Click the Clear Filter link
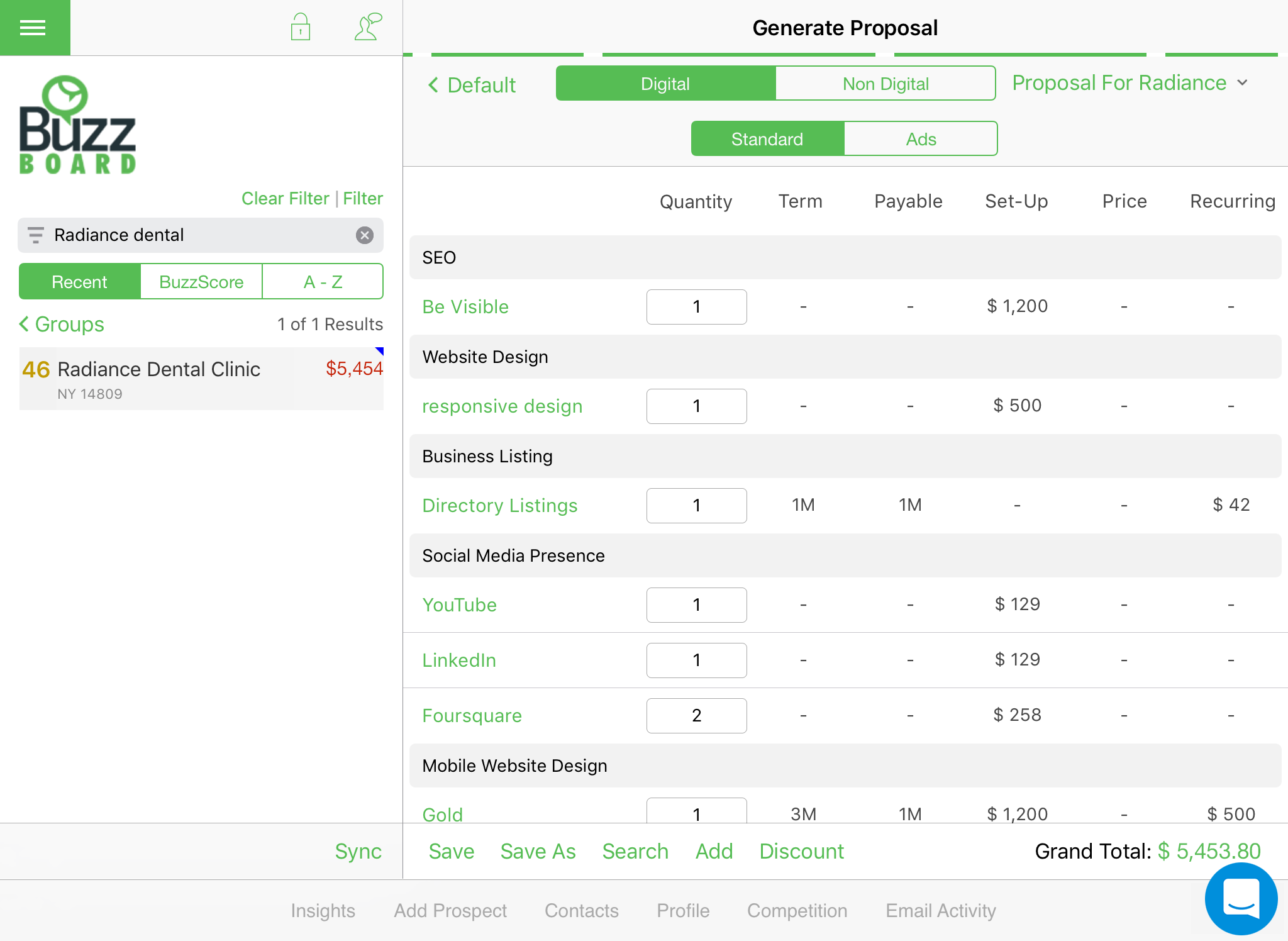This screenshot has width=1288, height=941. [x=285, y=198]
